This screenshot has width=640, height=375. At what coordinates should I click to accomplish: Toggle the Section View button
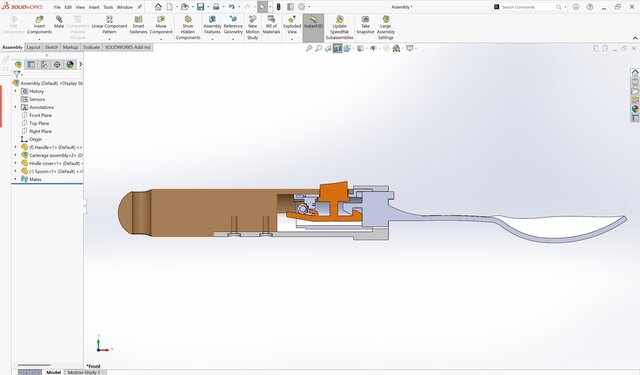(338, 49)
